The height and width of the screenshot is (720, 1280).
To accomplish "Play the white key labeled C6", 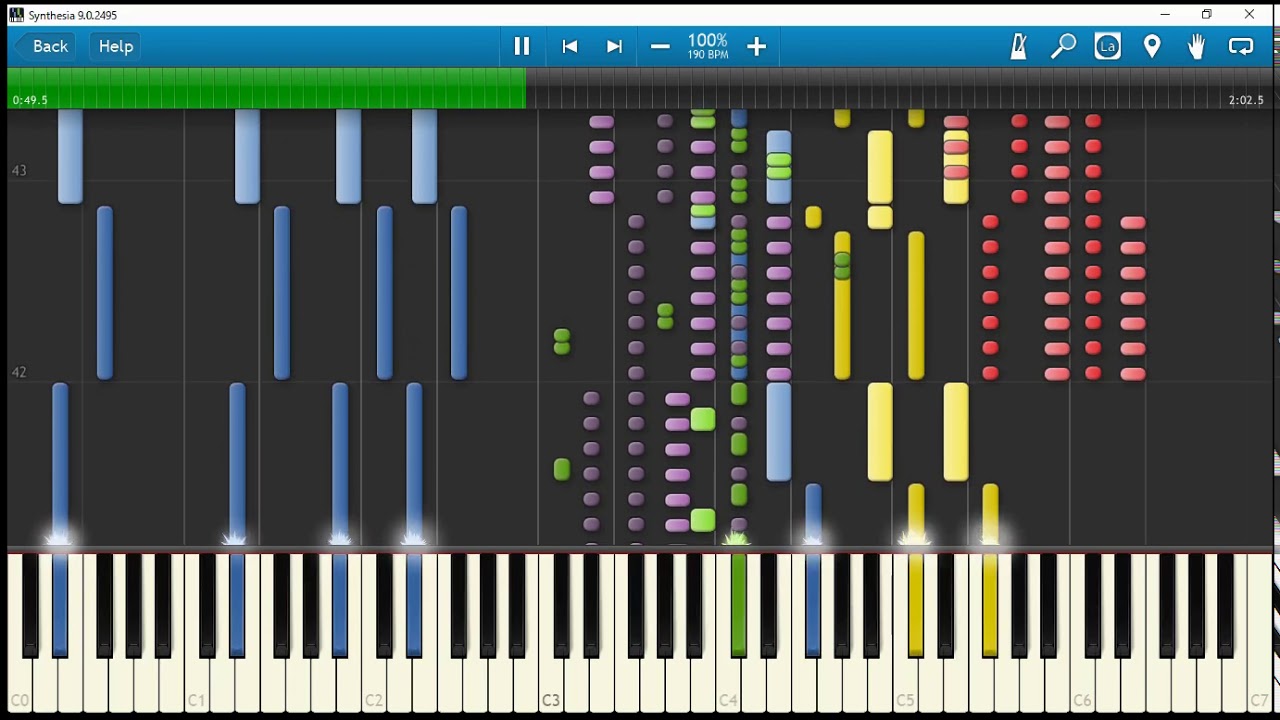I will coord(1082,685).
